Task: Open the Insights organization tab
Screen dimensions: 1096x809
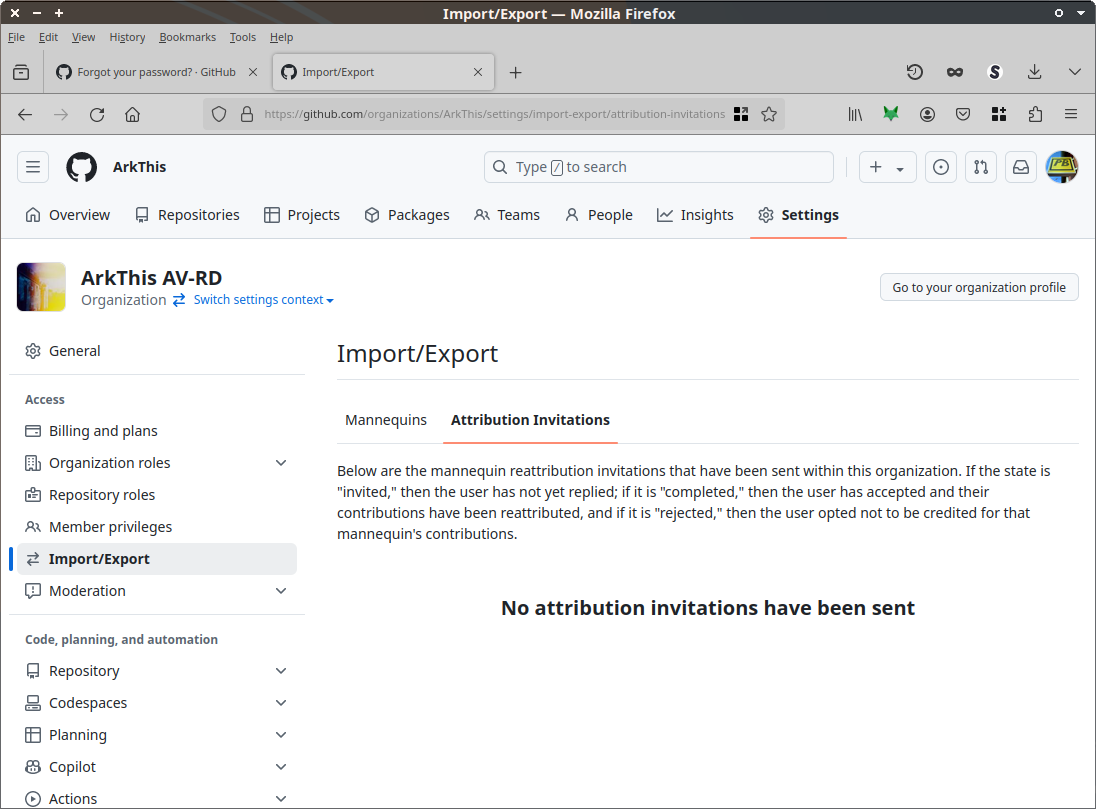Action: (695, 215)
